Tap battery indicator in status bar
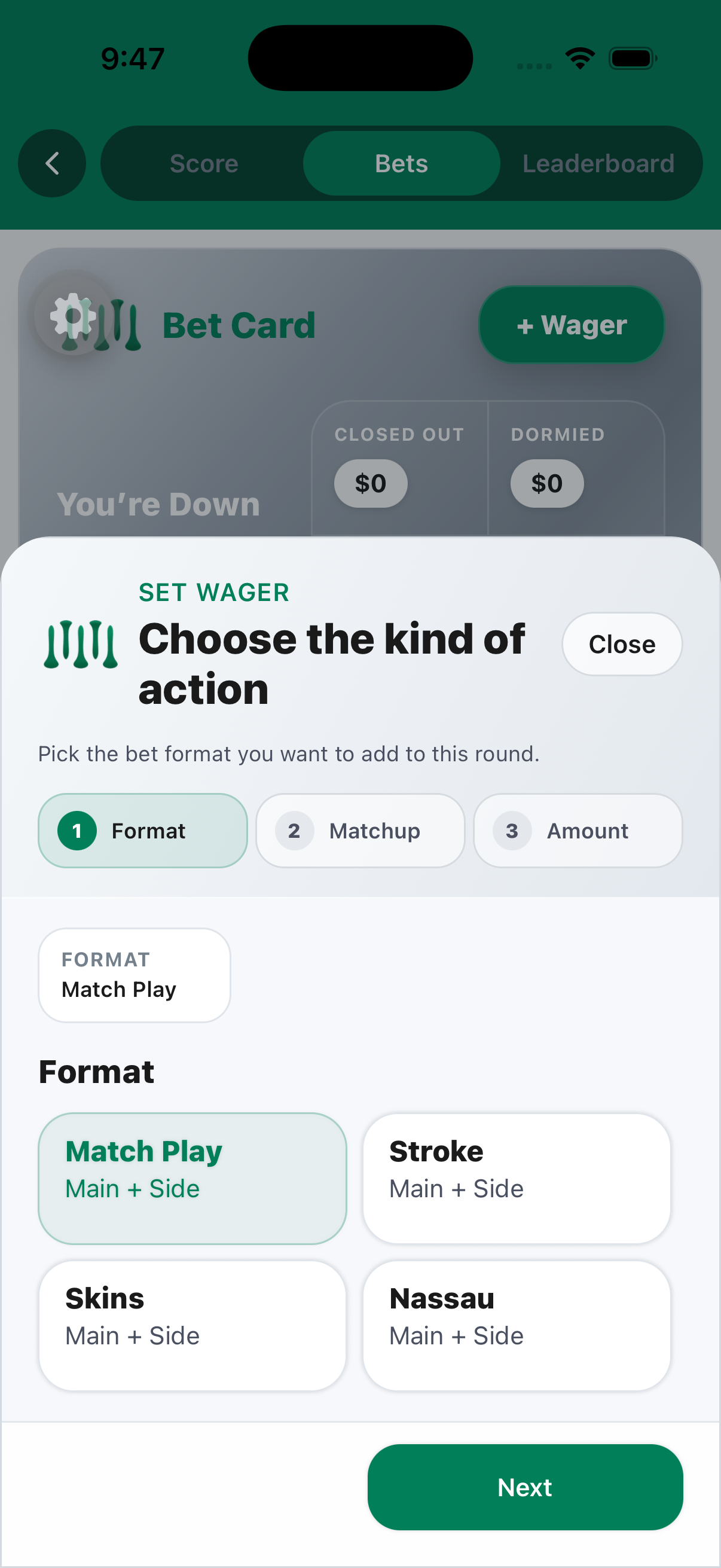This screenshot has height=1568, width=721. (x=632, y=59)
